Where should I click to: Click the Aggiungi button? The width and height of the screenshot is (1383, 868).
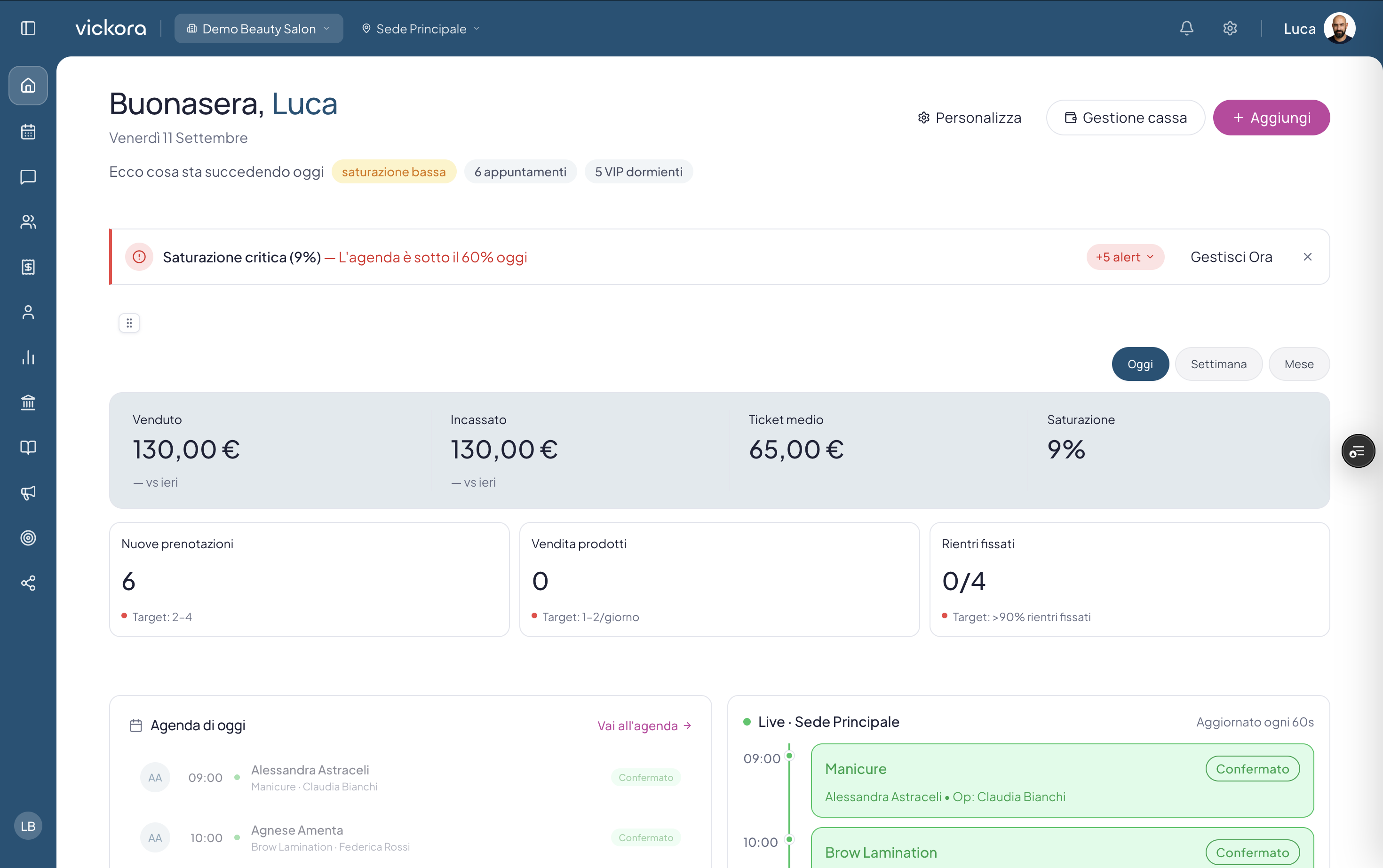[x=1271, y=118]
